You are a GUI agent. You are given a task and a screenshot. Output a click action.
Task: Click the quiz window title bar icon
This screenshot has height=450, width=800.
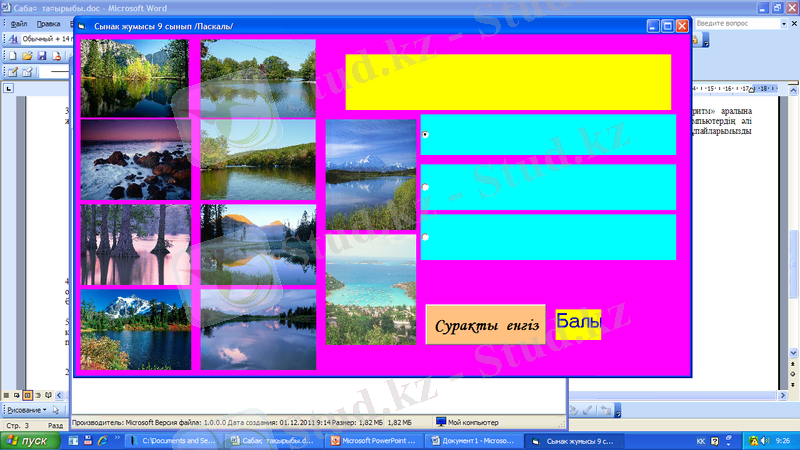point(82,26)
